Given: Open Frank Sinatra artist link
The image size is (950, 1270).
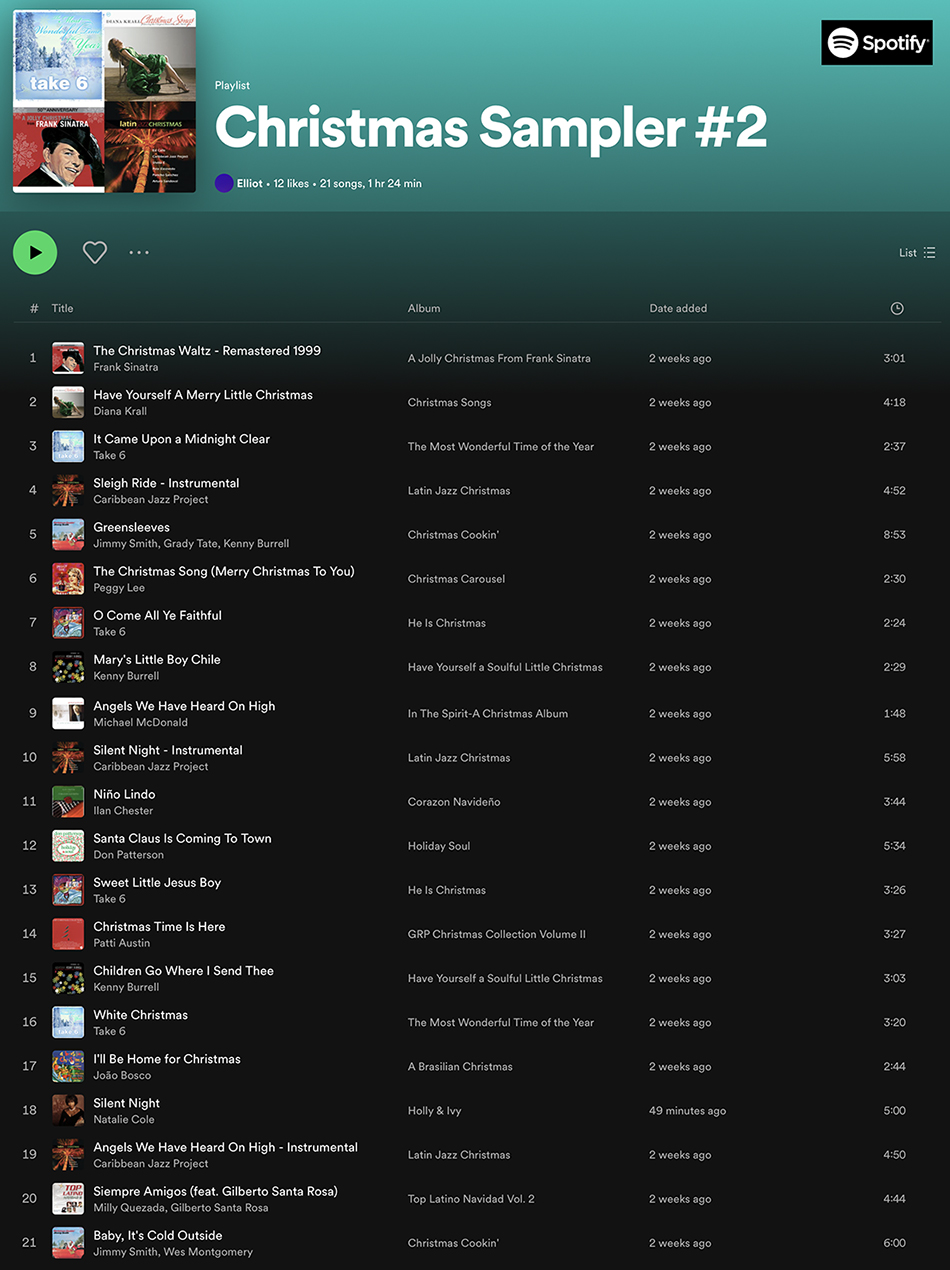Looking at the screenshot, I should pos(126,367).
